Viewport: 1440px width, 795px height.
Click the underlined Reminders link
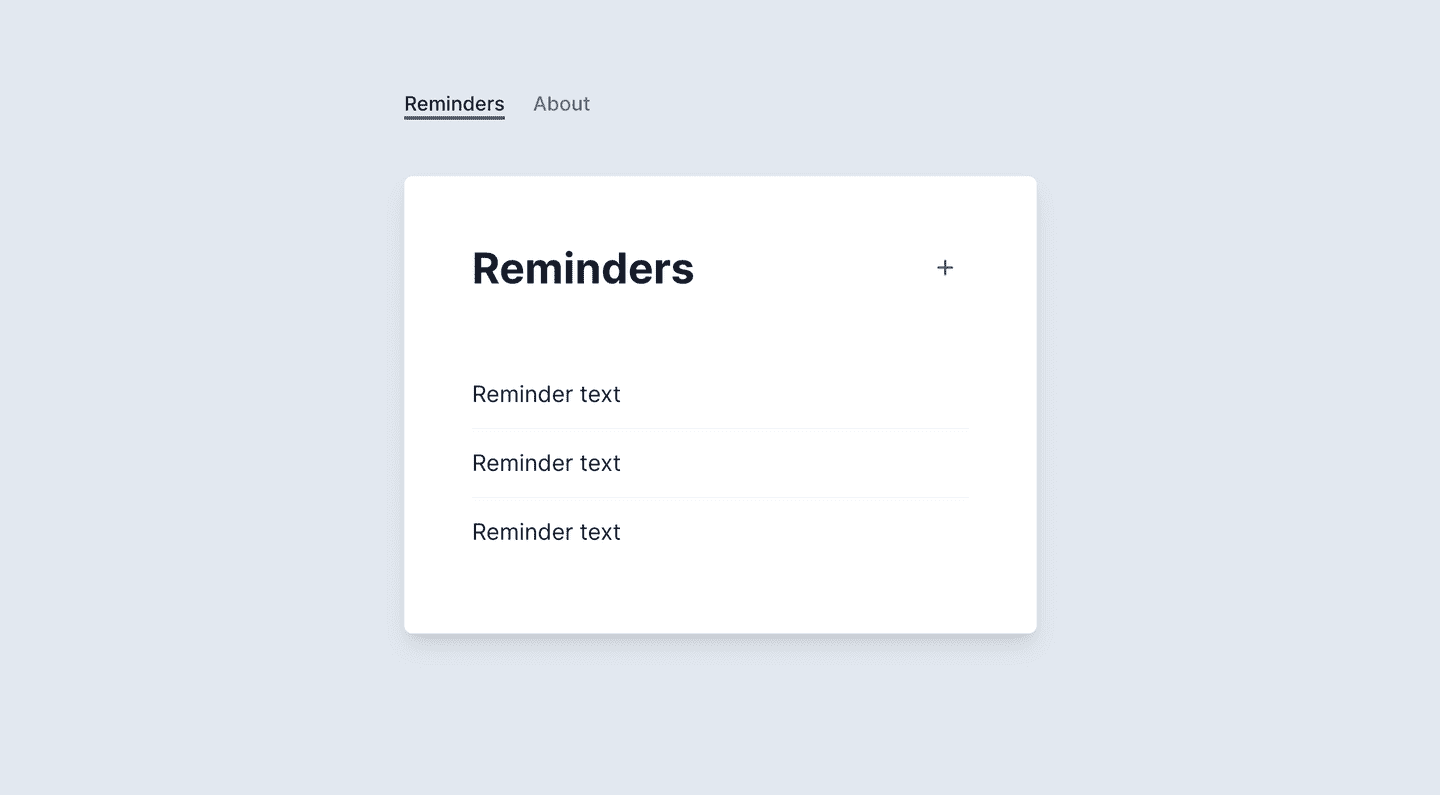tap(453, 103)
